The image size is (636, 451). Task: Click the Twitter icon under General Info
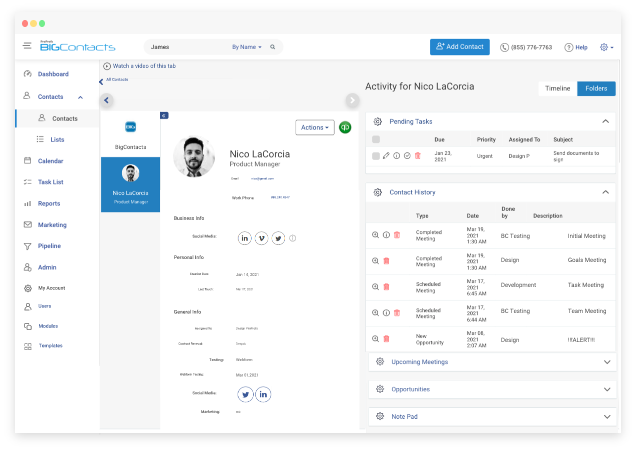245,394
